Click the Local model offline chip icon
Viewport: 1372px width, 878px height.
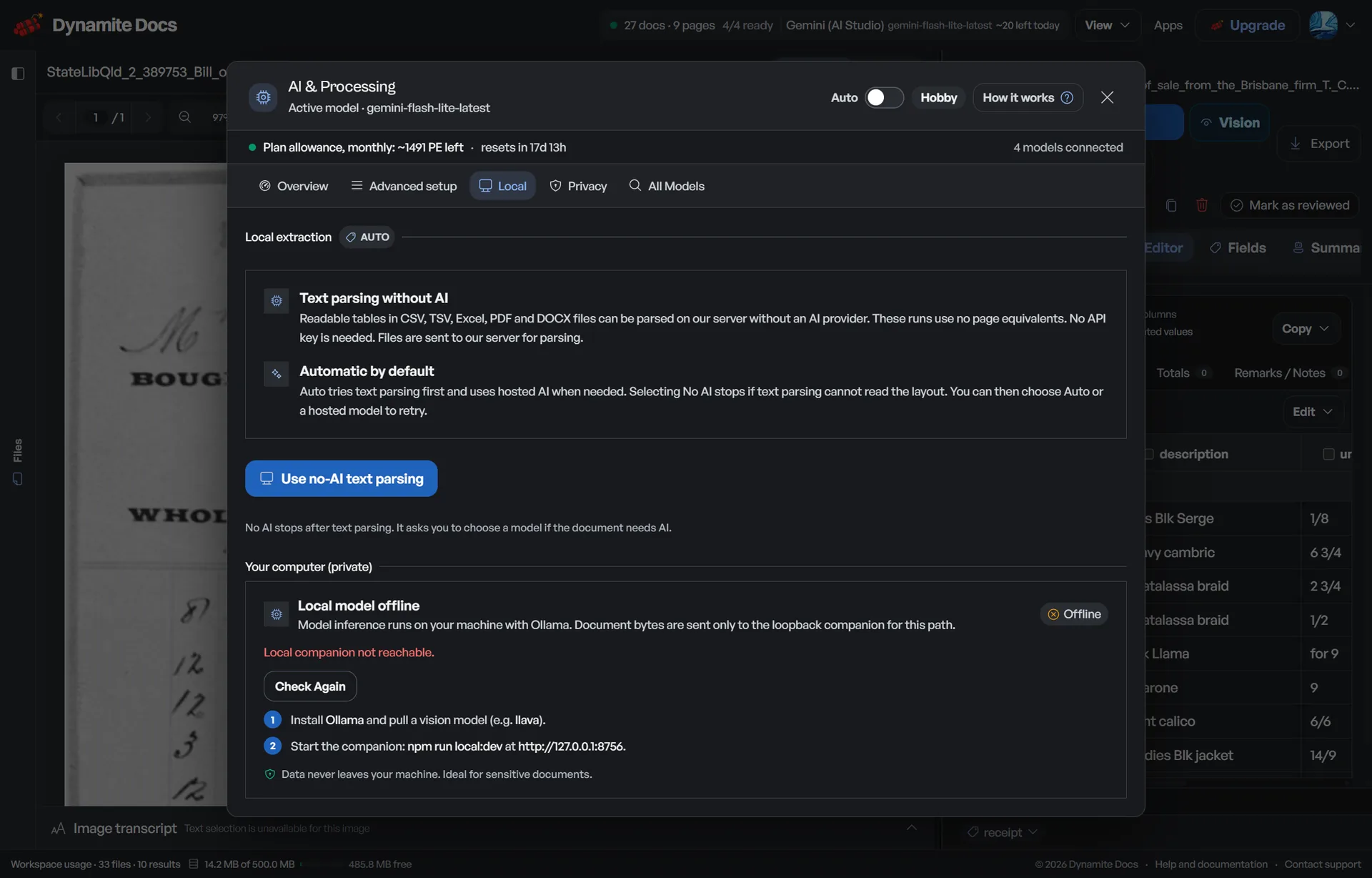click(276, 613)
